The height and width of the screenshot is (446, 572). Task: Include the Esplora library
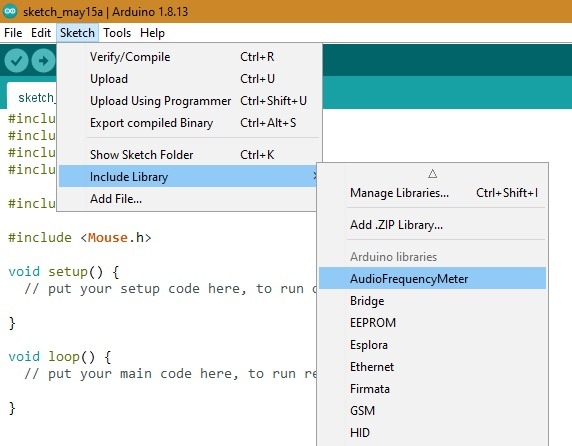[432, 345]
